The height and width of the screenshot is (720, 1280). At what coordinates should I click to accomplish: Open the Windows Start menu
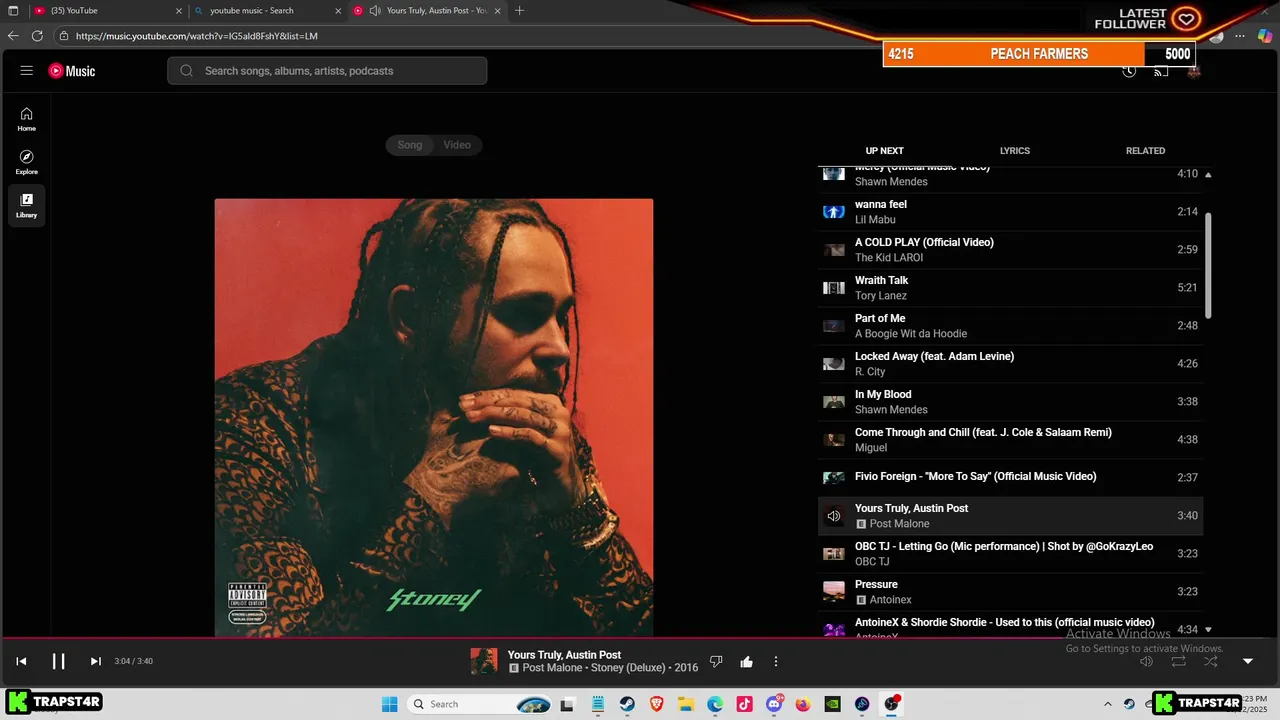390,704
